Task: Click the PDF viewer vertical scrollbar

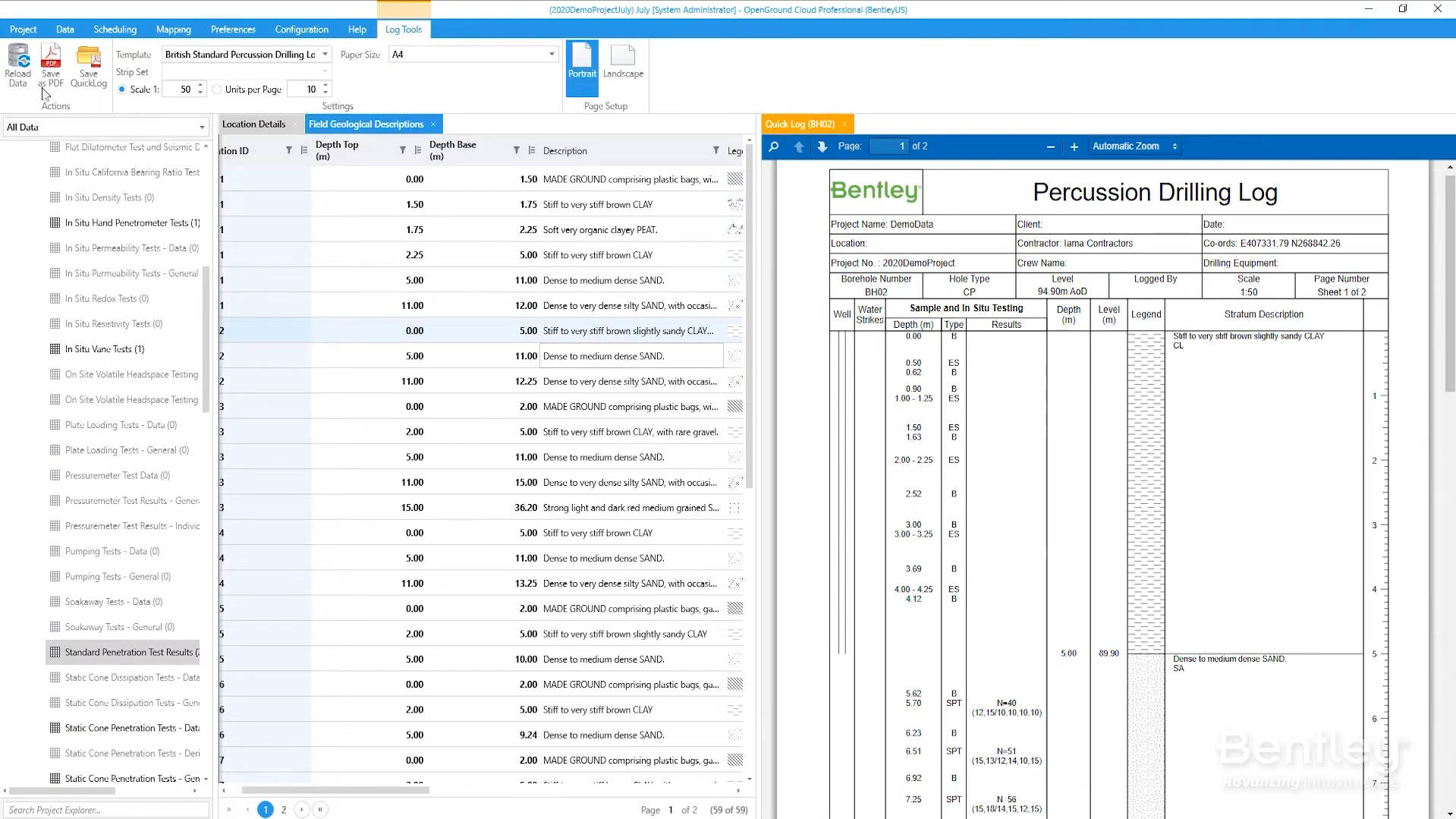Action: point(1450,283)
